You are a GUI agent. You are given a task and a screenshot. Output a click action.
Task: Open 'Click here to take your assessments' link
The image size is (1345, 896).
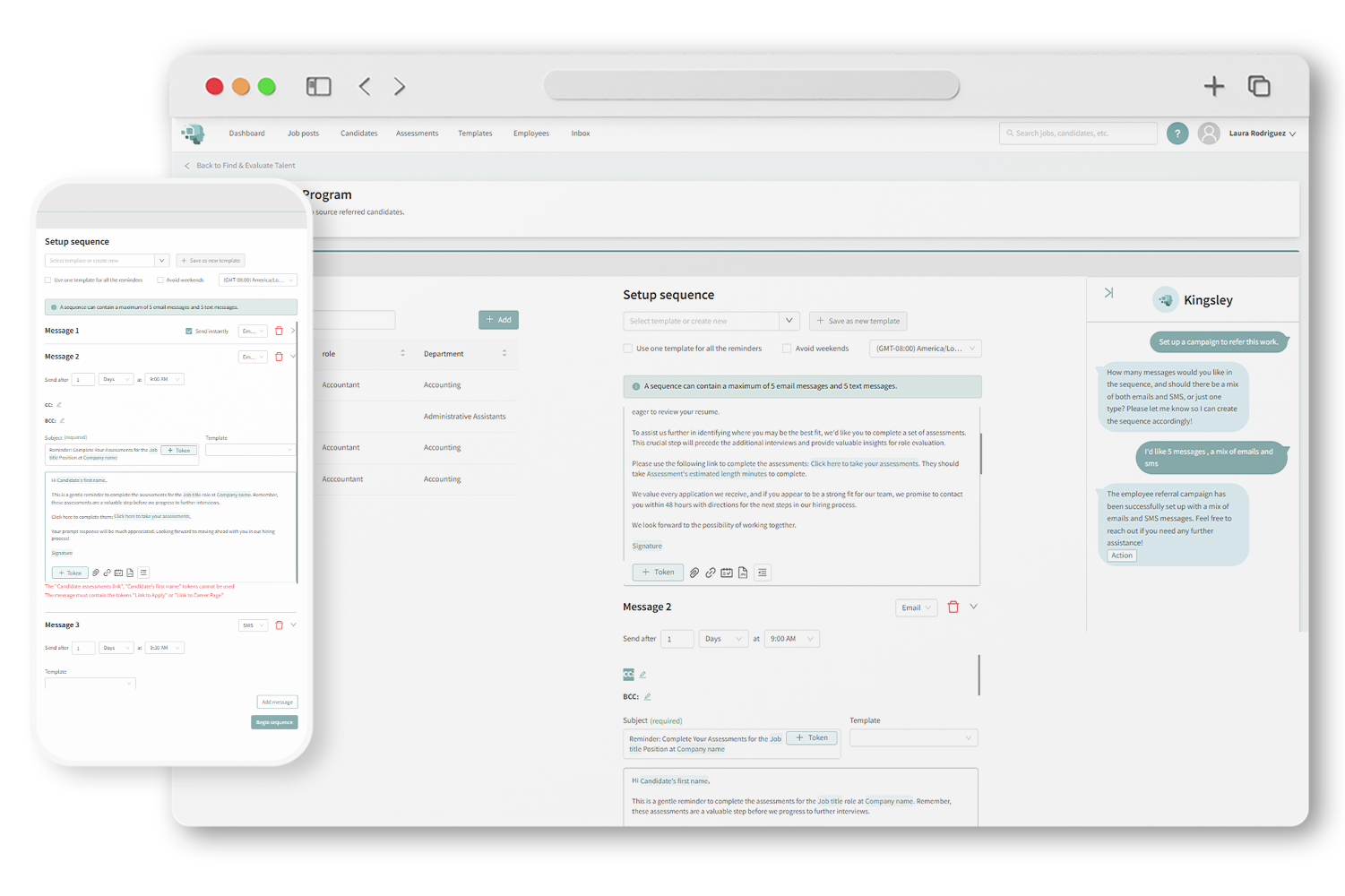click(864, 463)
